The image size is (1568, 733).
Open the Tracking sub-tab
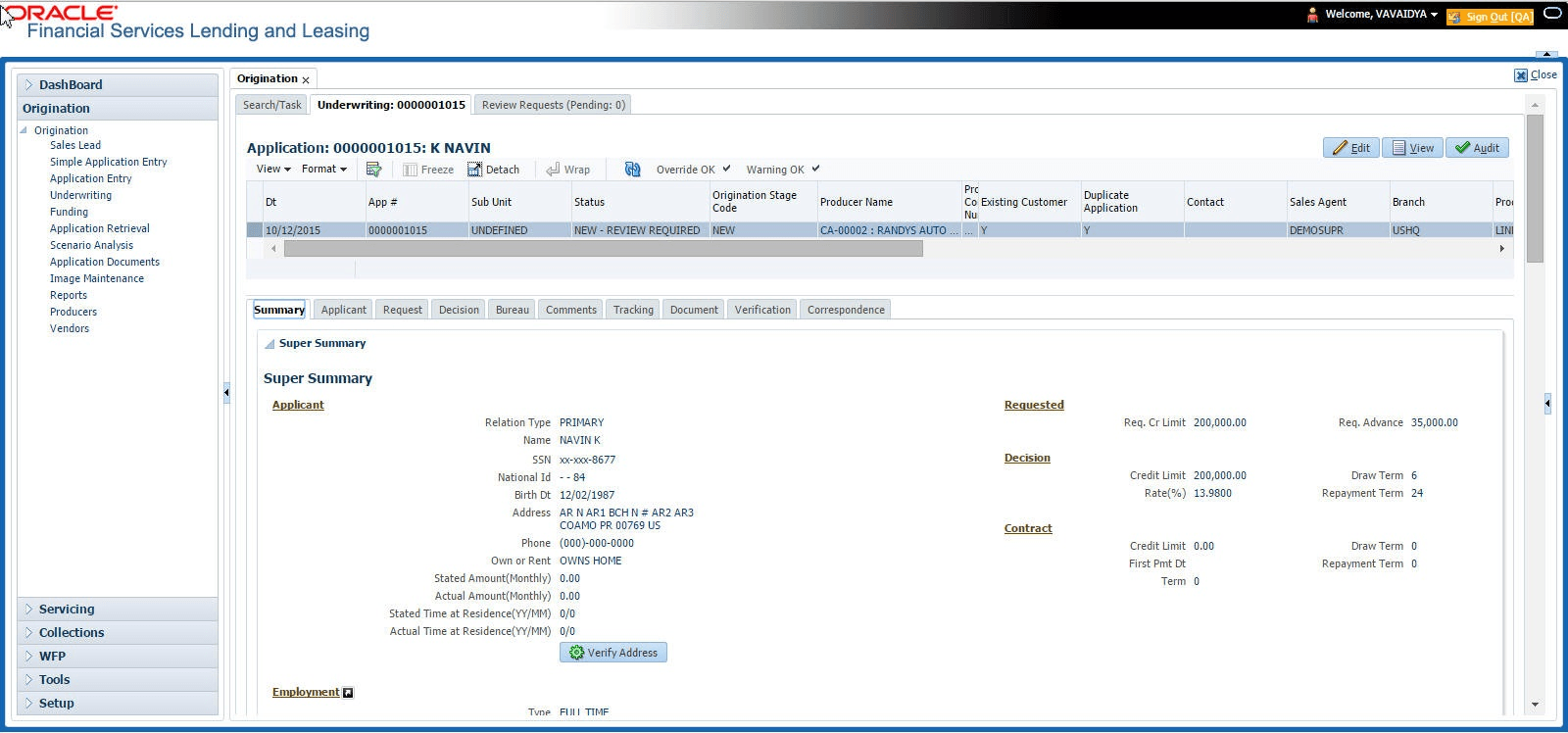click(x=633, y=310)
